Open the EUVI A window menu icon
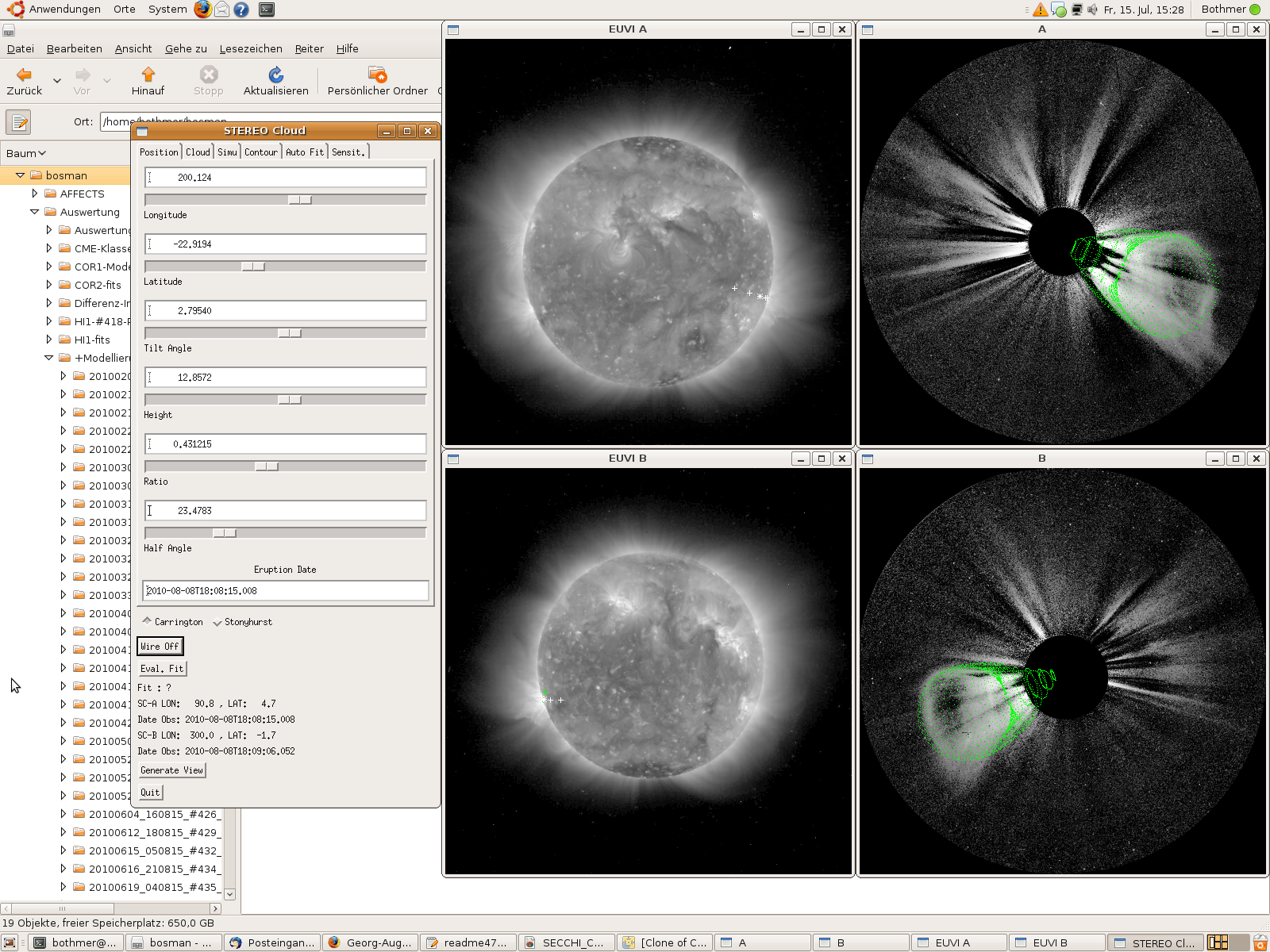The width and height of the screenshot is (1270, 952). [x=453, y=29]
